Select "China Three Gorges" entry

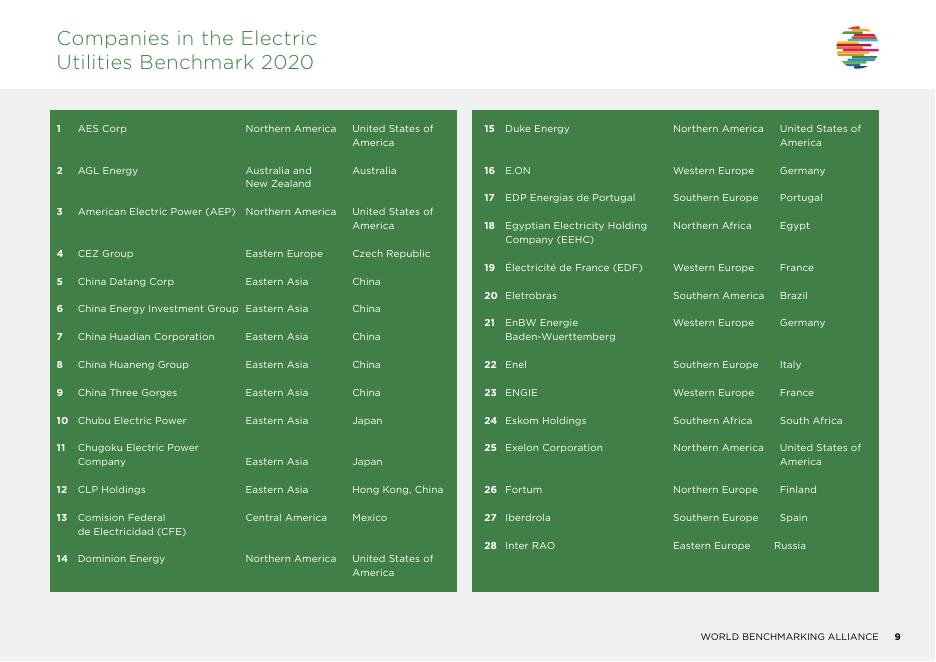pyautogui.click(x=127, y=393)
